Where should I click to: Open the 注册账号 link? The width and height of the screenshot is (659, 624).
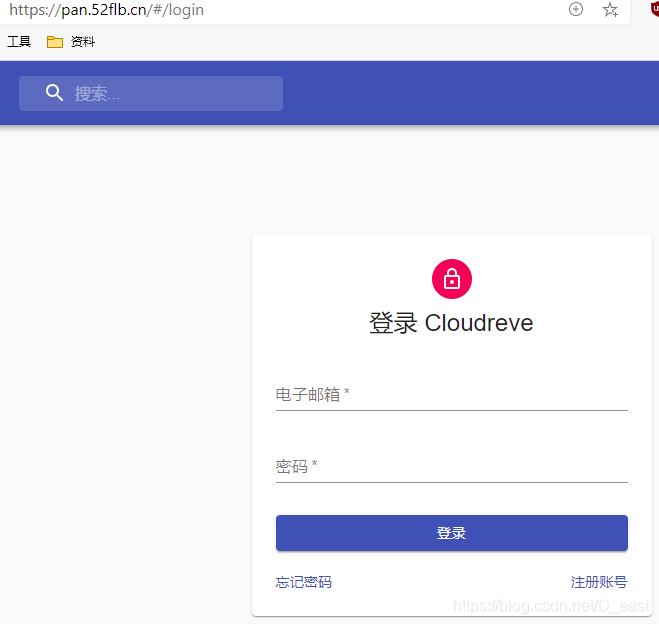click(x=599, y=582)
